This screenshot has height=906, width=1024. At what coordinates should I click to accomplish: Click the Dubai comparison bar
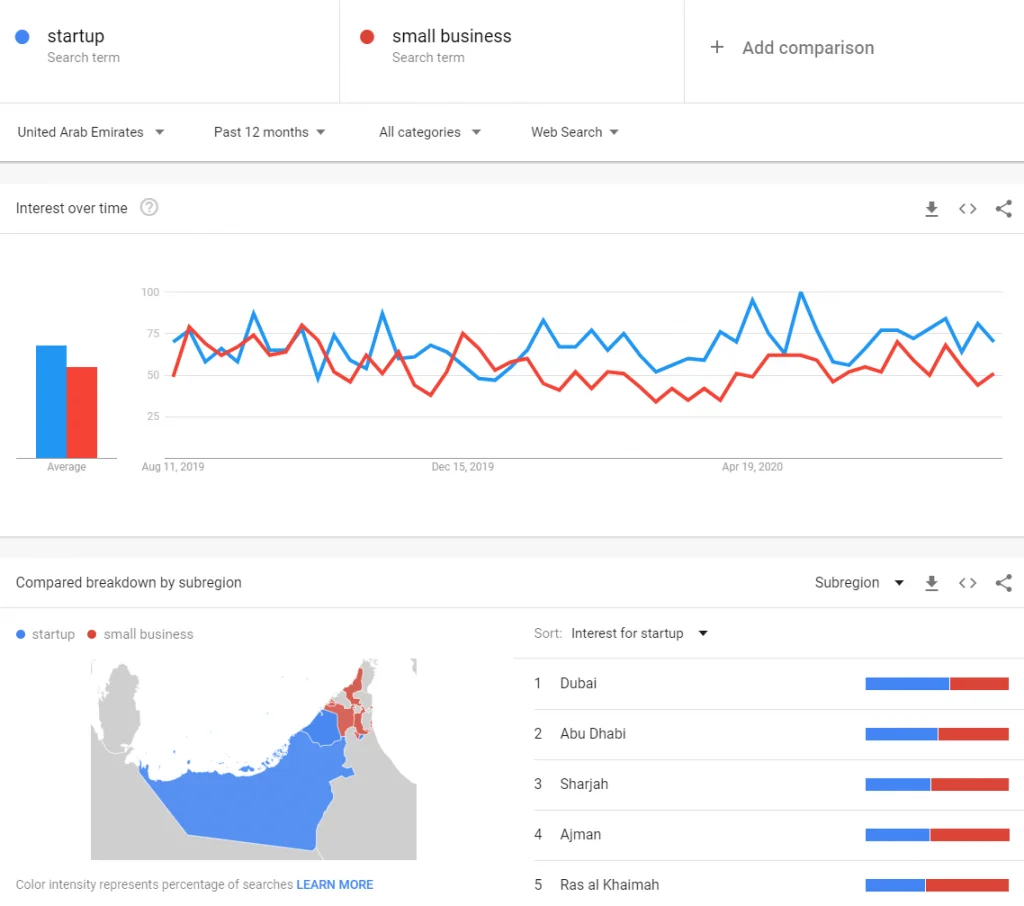pyautogui.click(x=938, y=683)
